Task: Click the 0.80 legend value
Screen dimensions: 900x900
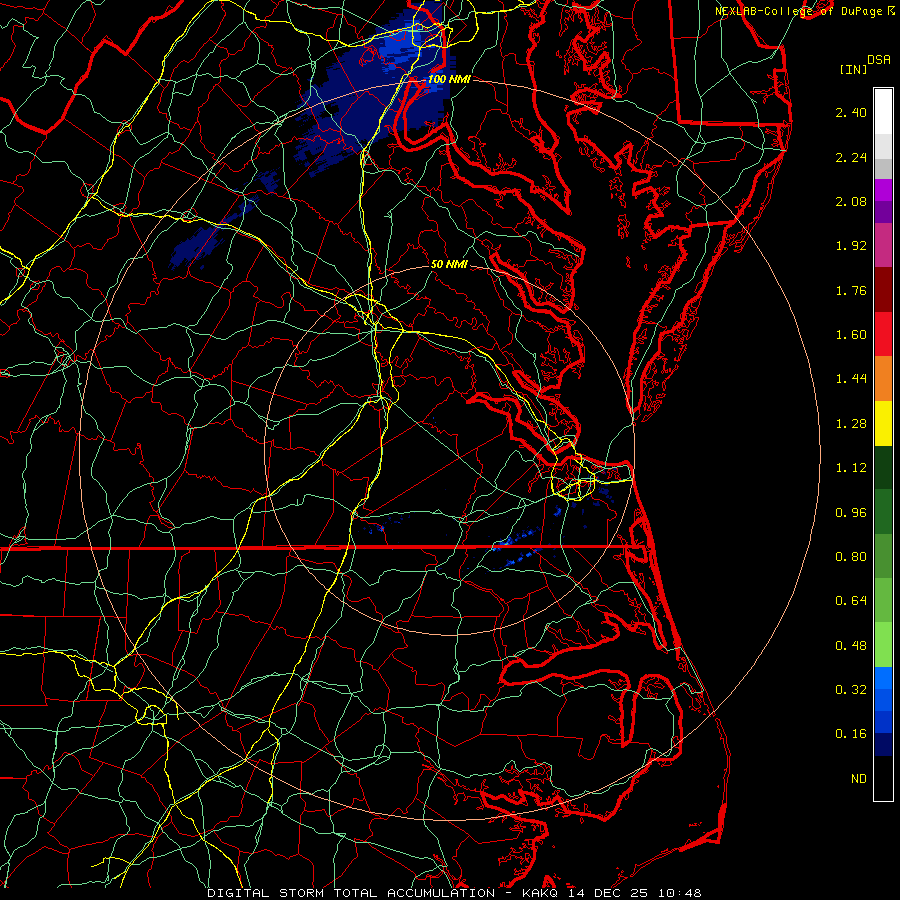Action: [x=851, y=557]
